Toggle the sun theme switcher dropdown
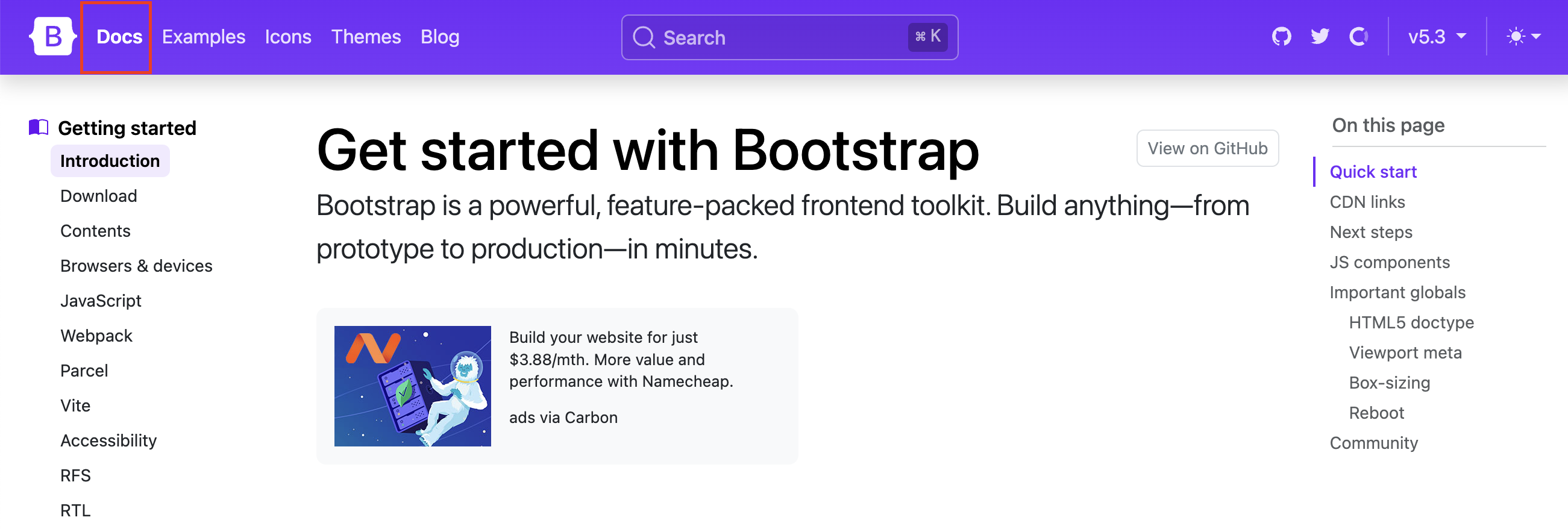The height and width of the screenshot is (529, 1568). click(1523, 37)
